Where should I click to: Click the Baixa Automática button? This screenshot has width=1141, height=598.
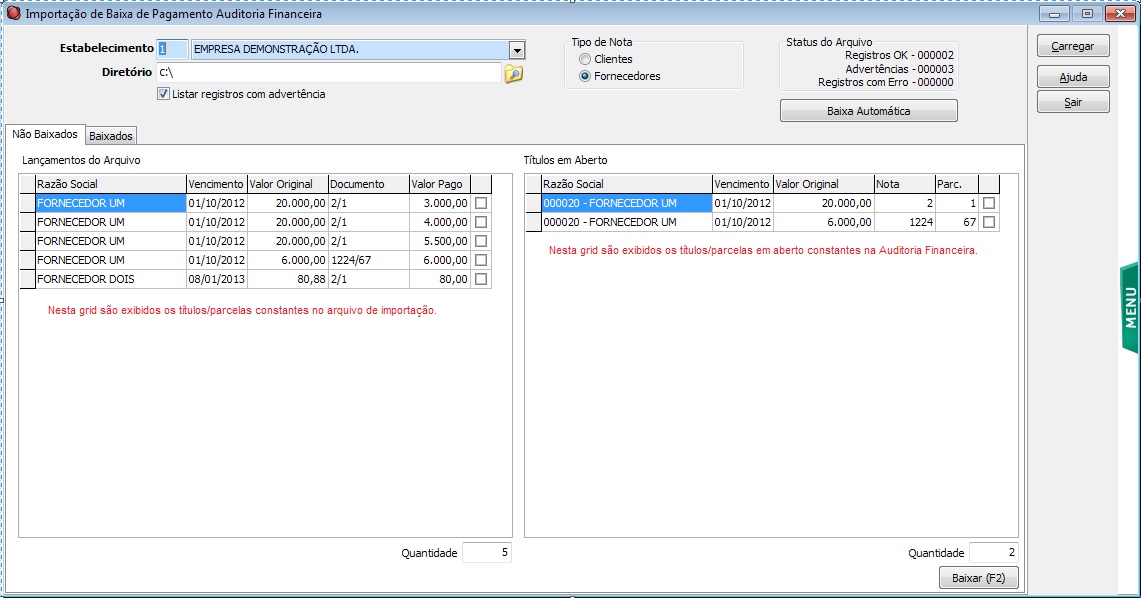point(868,111)
